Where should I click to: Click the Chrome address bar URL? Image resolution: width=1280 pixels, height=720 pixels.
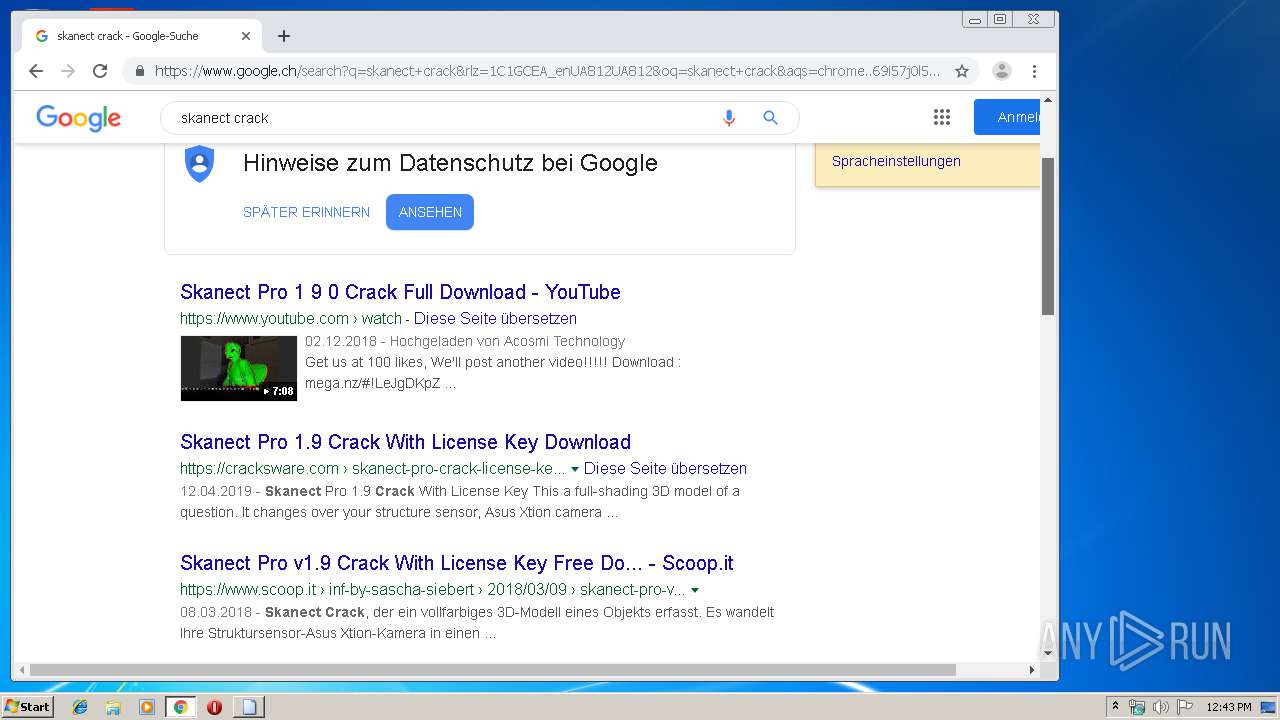coord(547,71)
